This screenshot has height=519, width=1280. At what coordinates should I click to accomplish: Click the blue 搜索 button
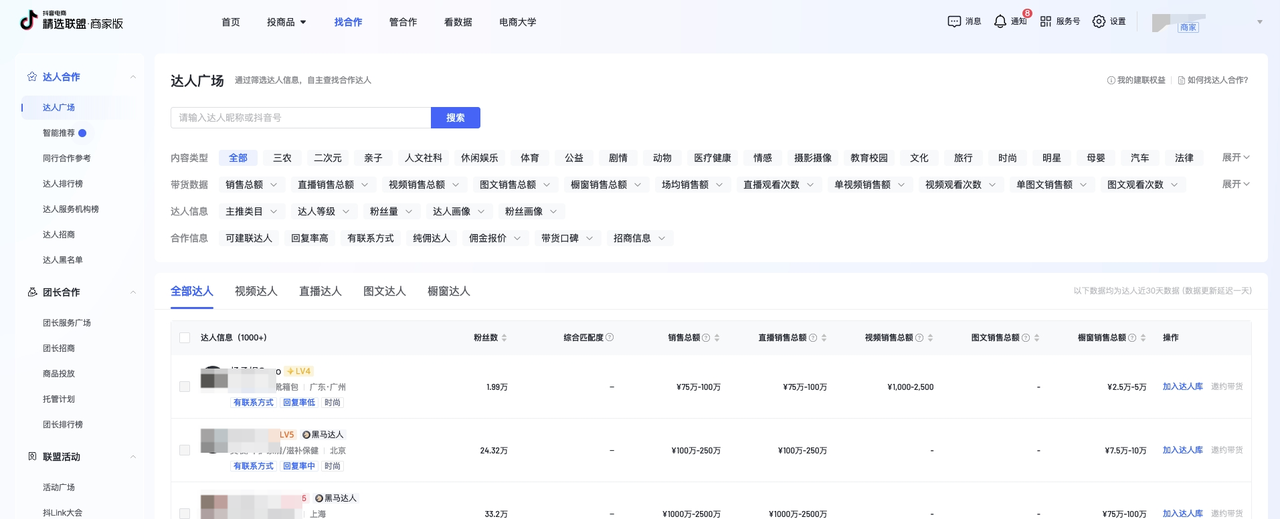pyautogui.click(x=455, y=118)
